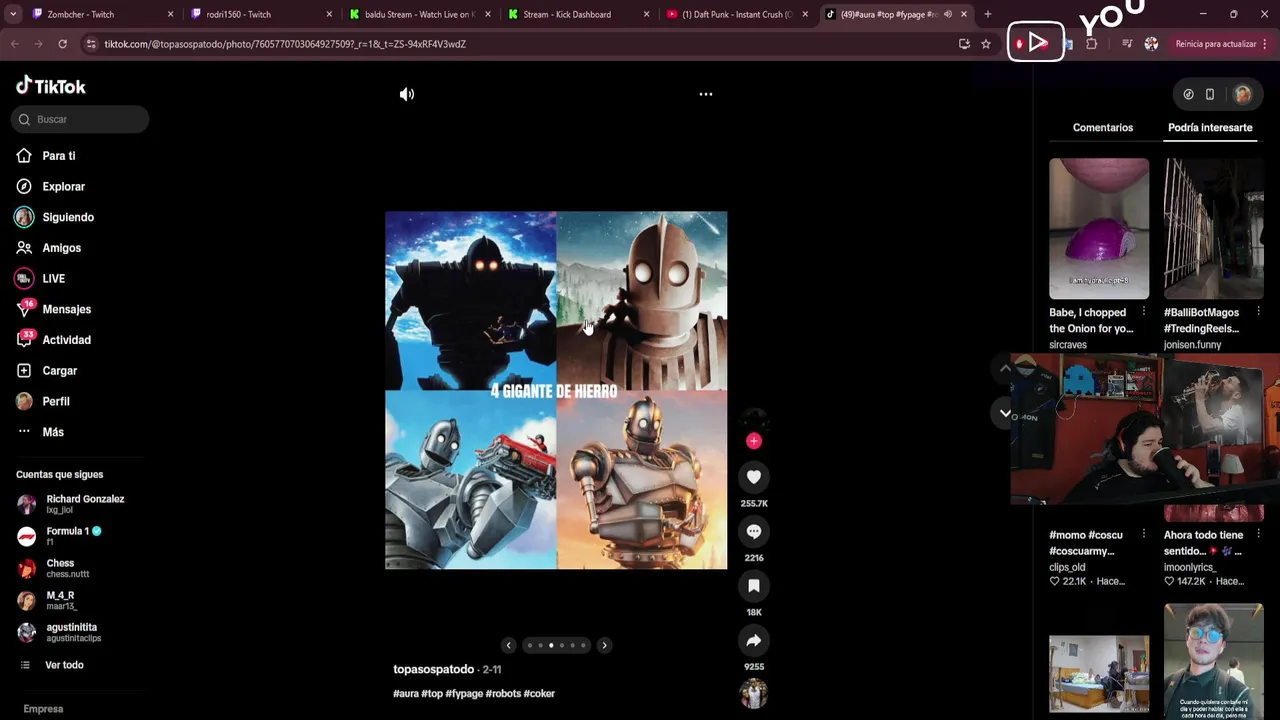Open #BalliBotMagos recommended video thumbnail
The width and height of the screenshot is (1280, 720).
[x=1214, y=229]
